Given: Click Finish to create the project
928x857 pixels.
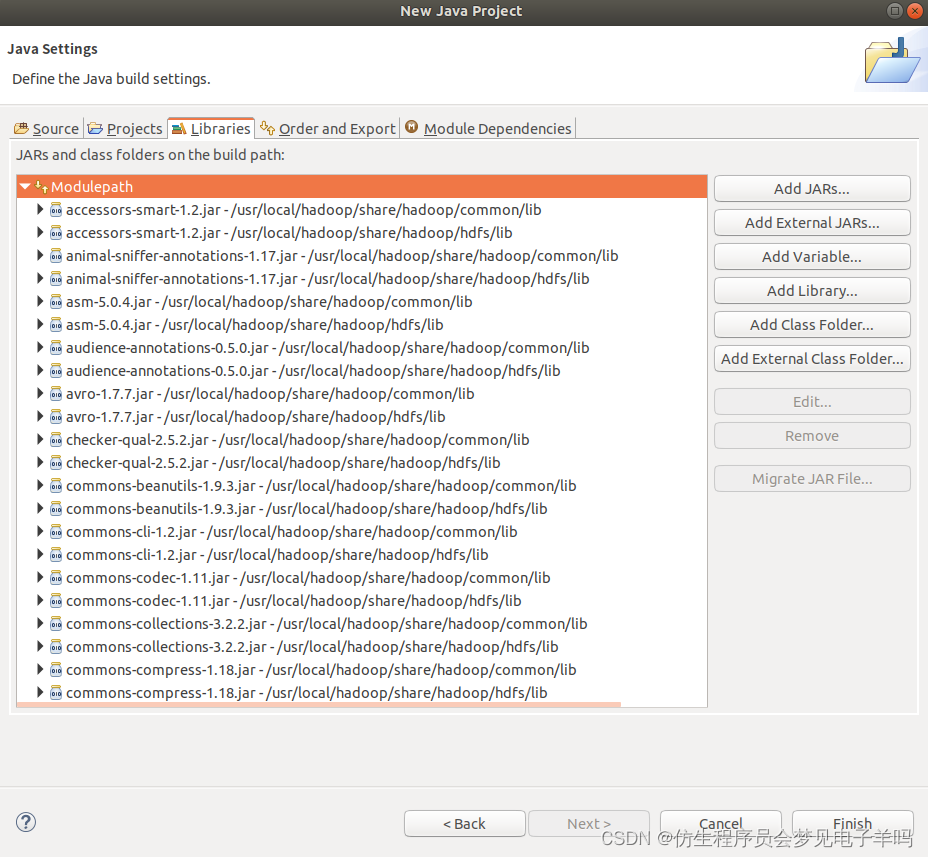Looking at the screenshot, I should pyautogui.click(x=852, y=823).
